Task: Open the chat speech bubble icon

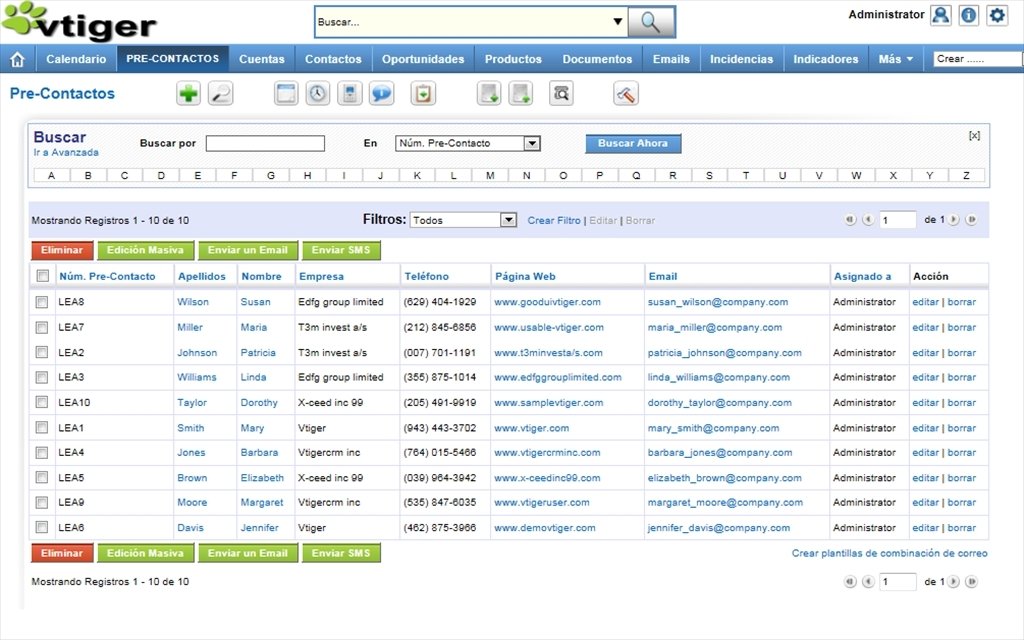Action: coord(381,93)
